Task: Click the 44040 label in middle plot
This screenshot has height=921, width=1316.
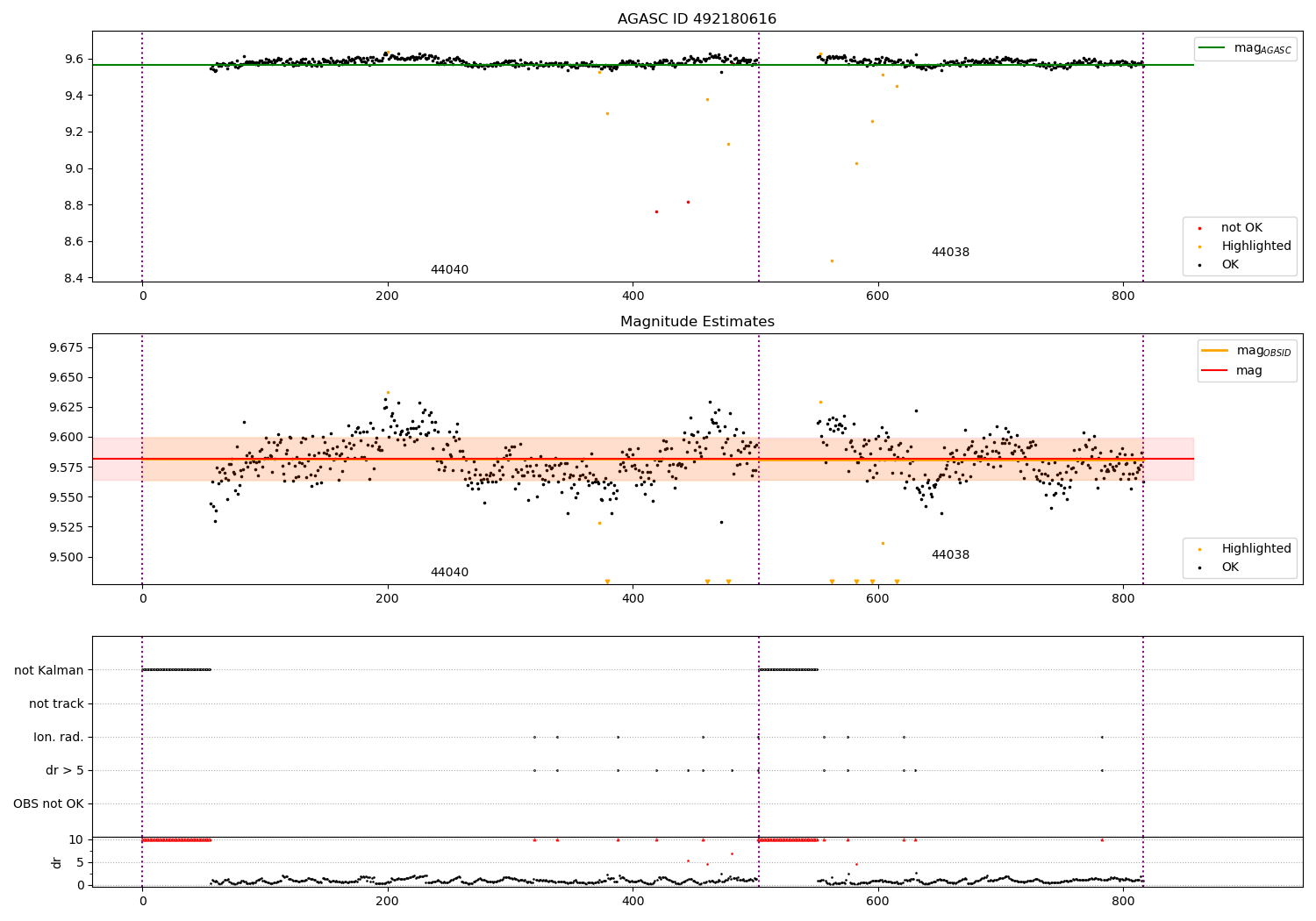Action: click(x=449, y=573)
